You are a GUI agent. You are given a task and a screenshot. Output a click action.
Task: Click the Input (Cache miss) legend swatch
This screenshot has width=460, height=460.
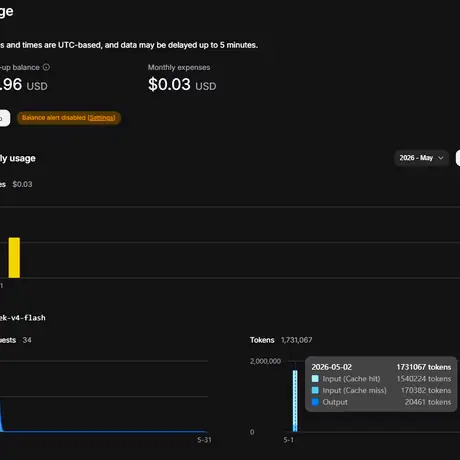tap(315, 390)
